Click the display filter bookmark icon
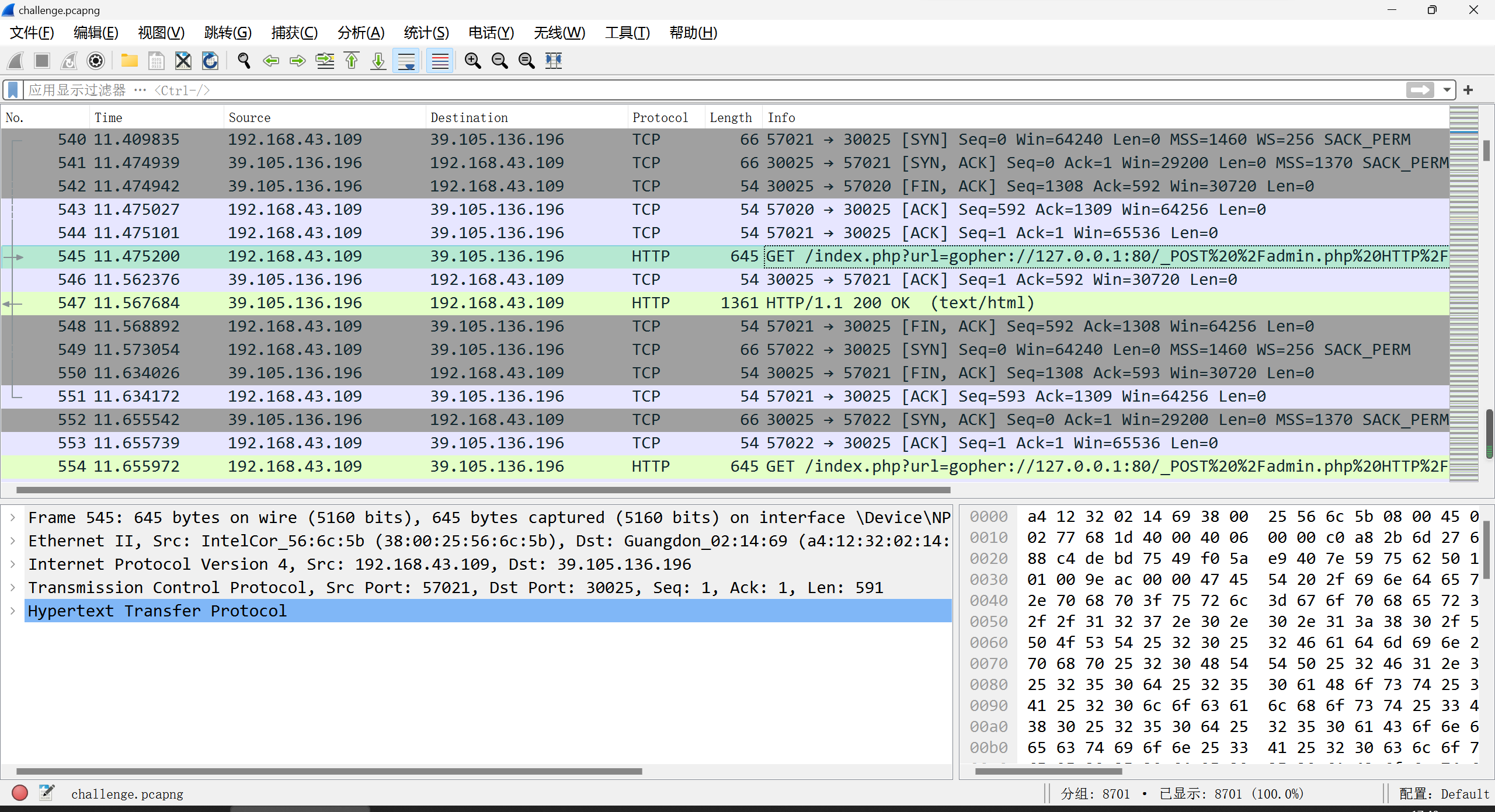Image resolution: width=1495 pixels, height=812 pixels. [x=13, y=90]
